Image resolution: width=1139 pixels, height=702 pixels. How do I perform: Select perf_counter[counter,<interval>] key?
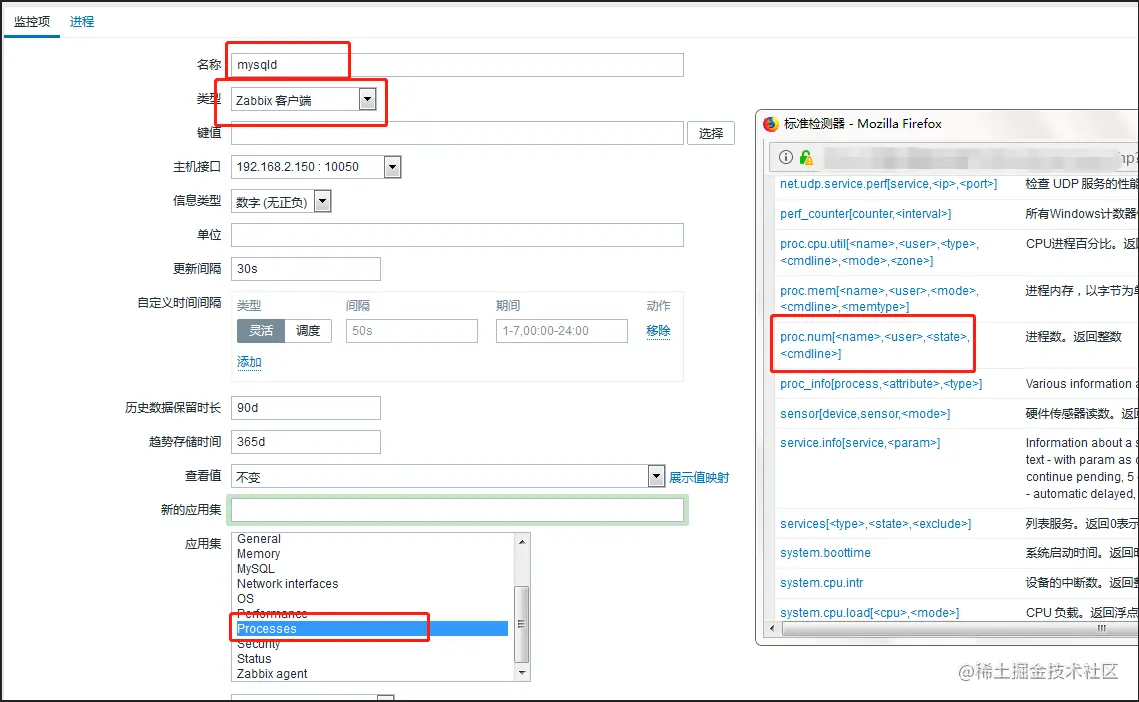tap(865, 214)
